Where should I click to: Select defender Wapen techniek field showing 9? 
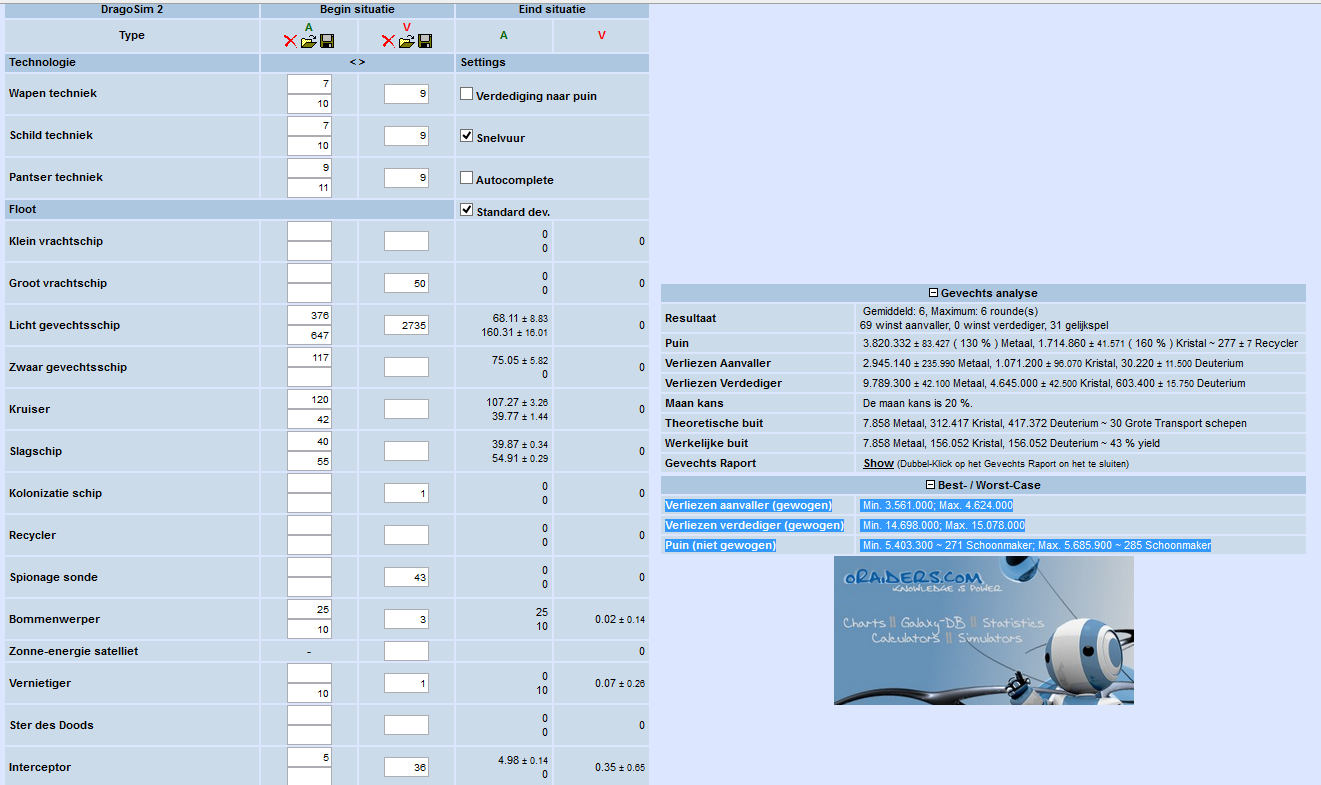[406, 93]
